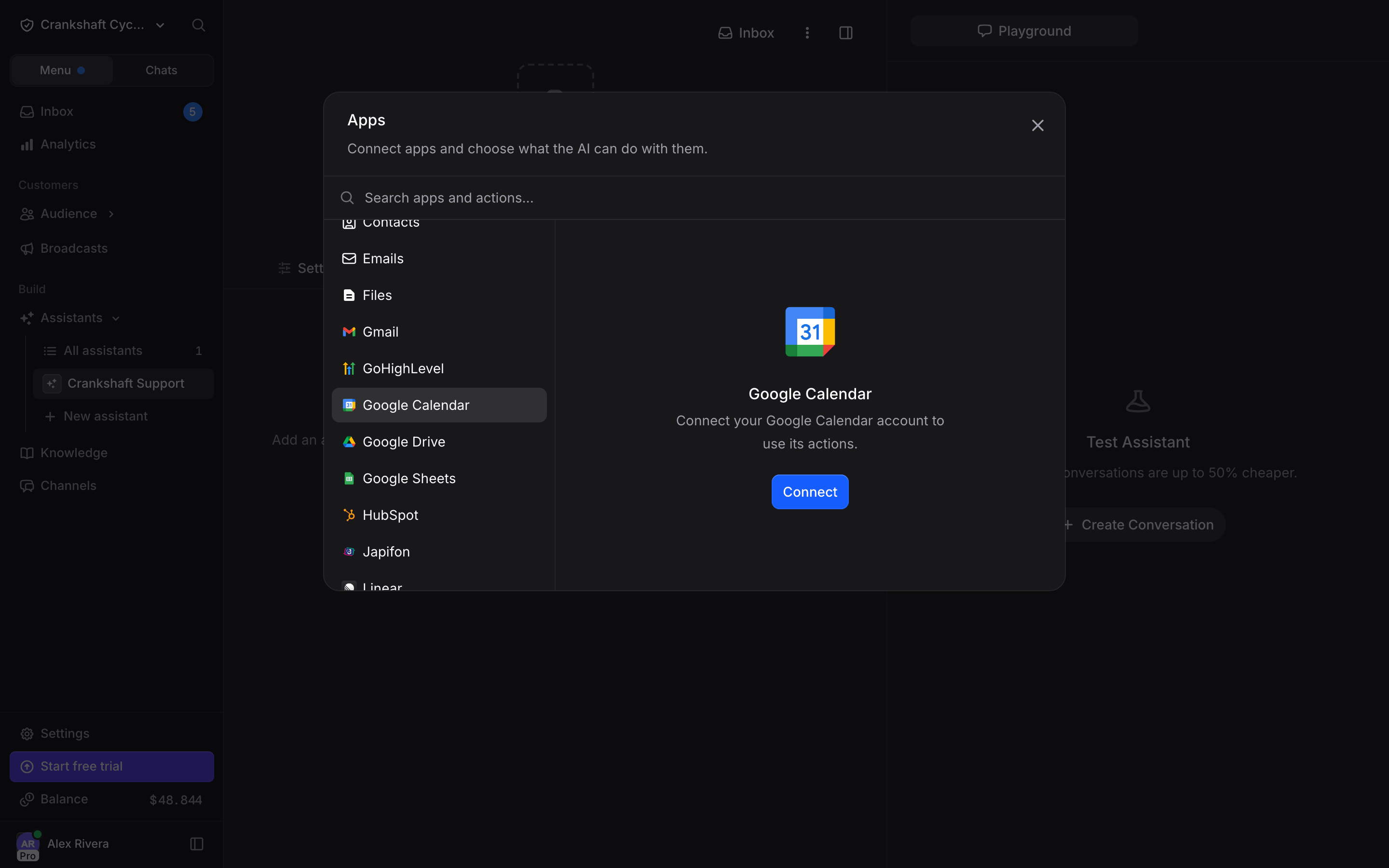Open Settings in the sidebar
Image resolution: width=1389 pixels, height=868 pixels.
pos(112,733)
